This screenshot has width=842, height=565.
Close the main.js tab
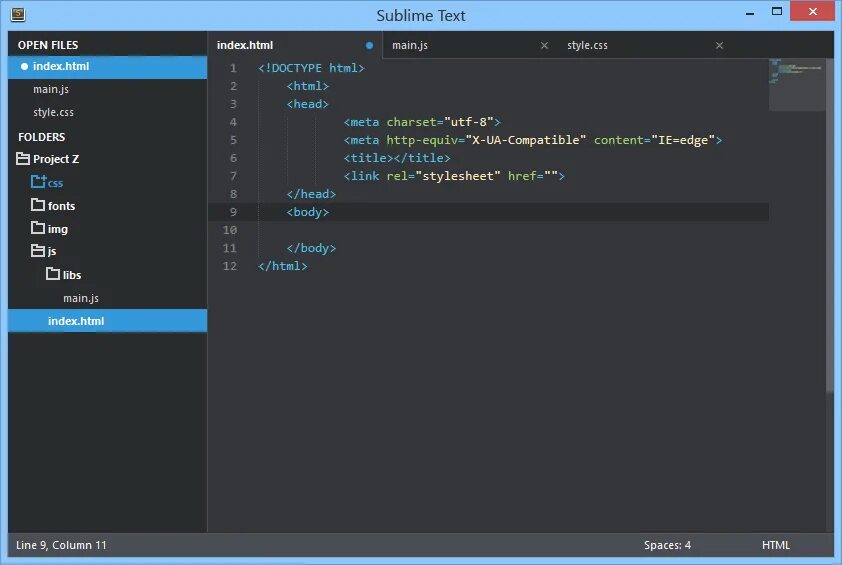coord(544,46)
